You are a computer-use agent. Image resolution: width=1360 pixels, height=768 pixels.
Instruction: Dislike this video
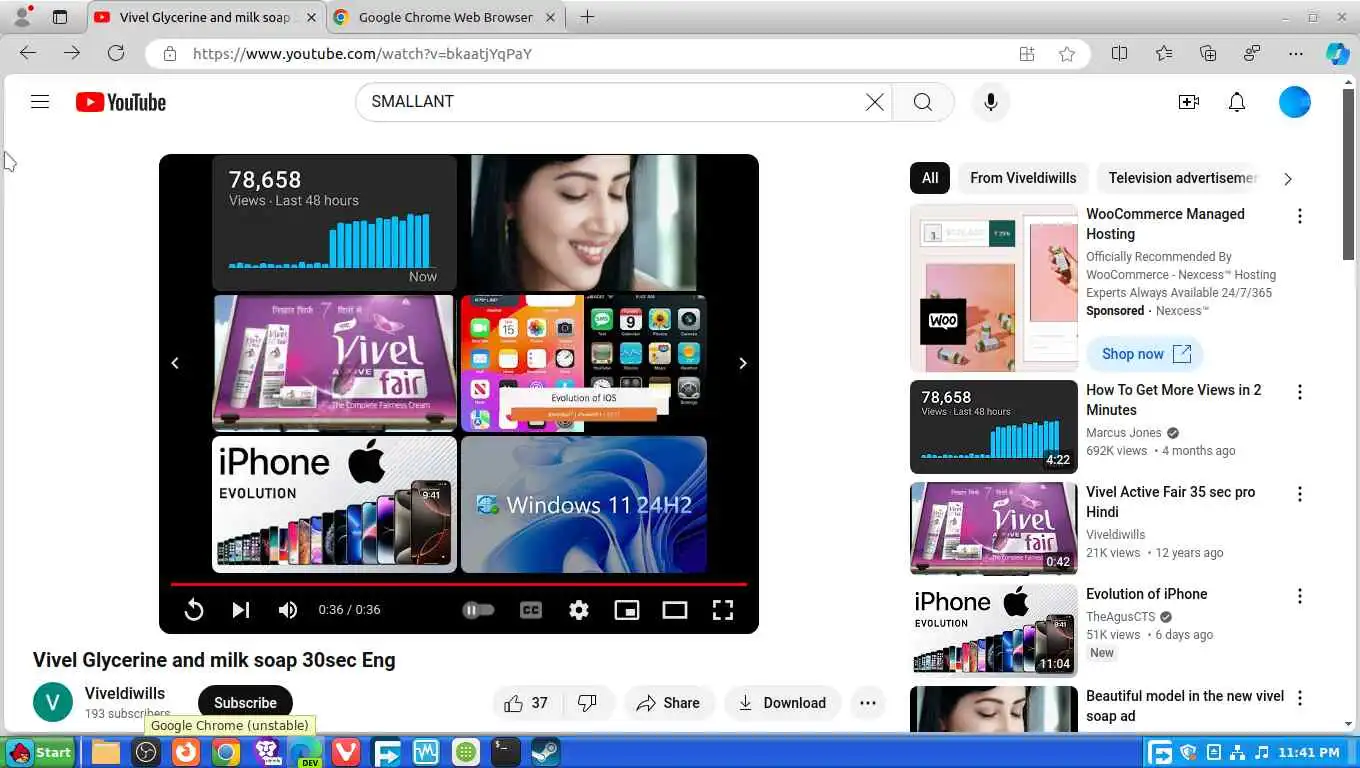point(588,703)
